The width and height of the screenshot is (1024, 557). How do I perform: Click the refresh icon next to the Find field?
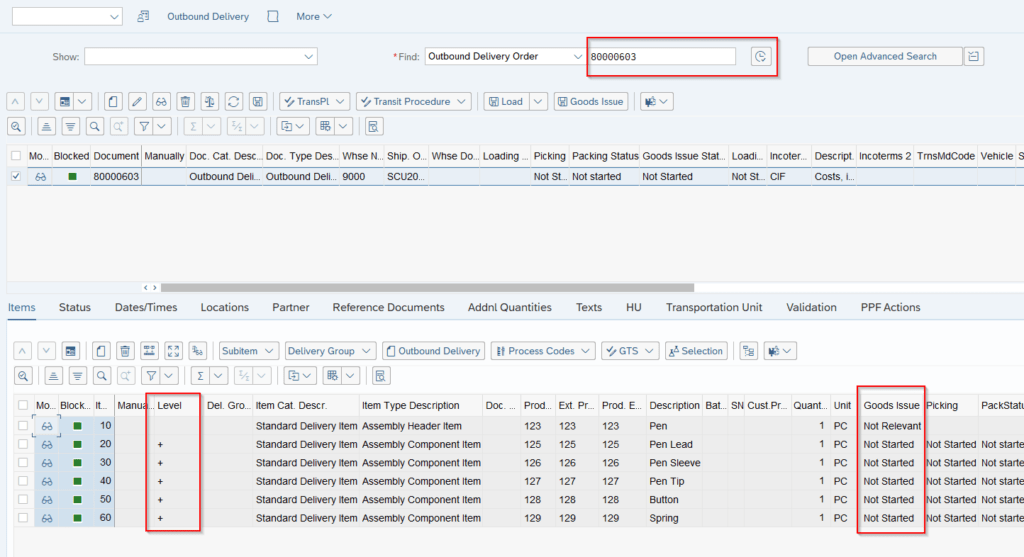coord(761,57)
